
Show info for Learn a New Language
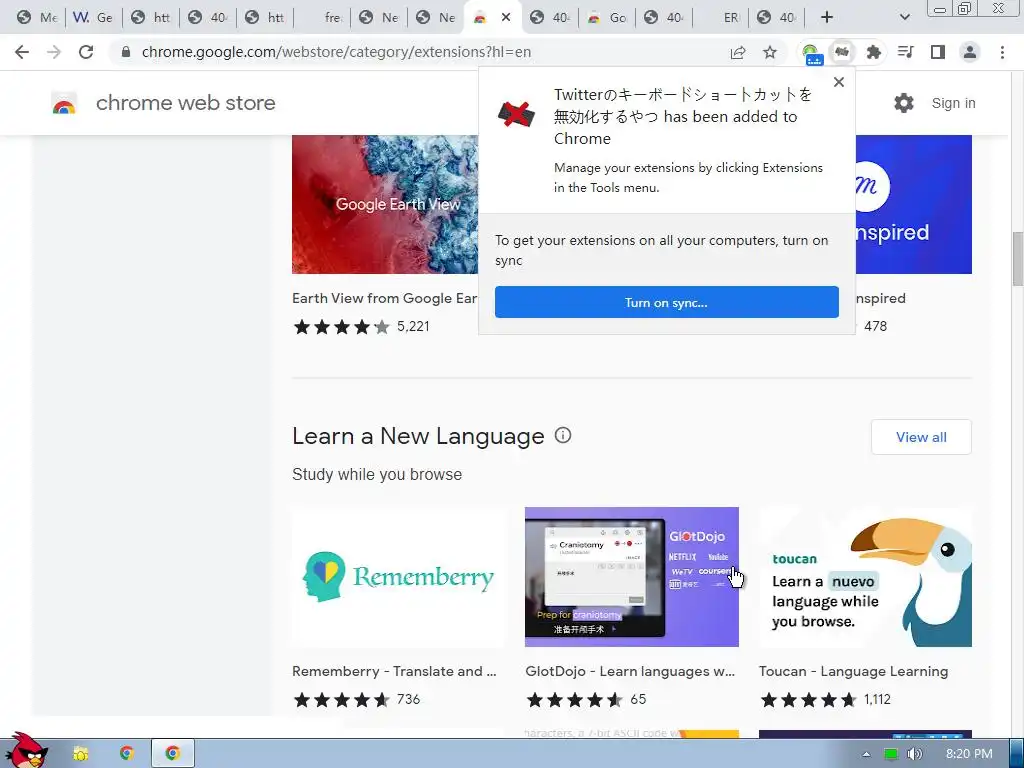click(x=562, y=436)
